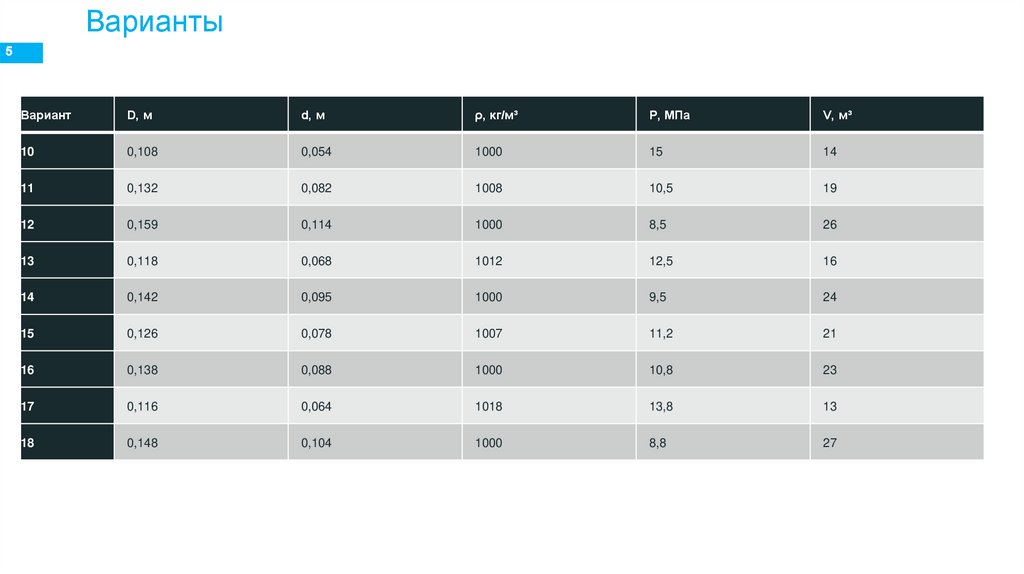Viewport: 1024px width, 574px height.
Task: Click the row label for variant 14
Action: pyautogui.click(x=28, y=297)
